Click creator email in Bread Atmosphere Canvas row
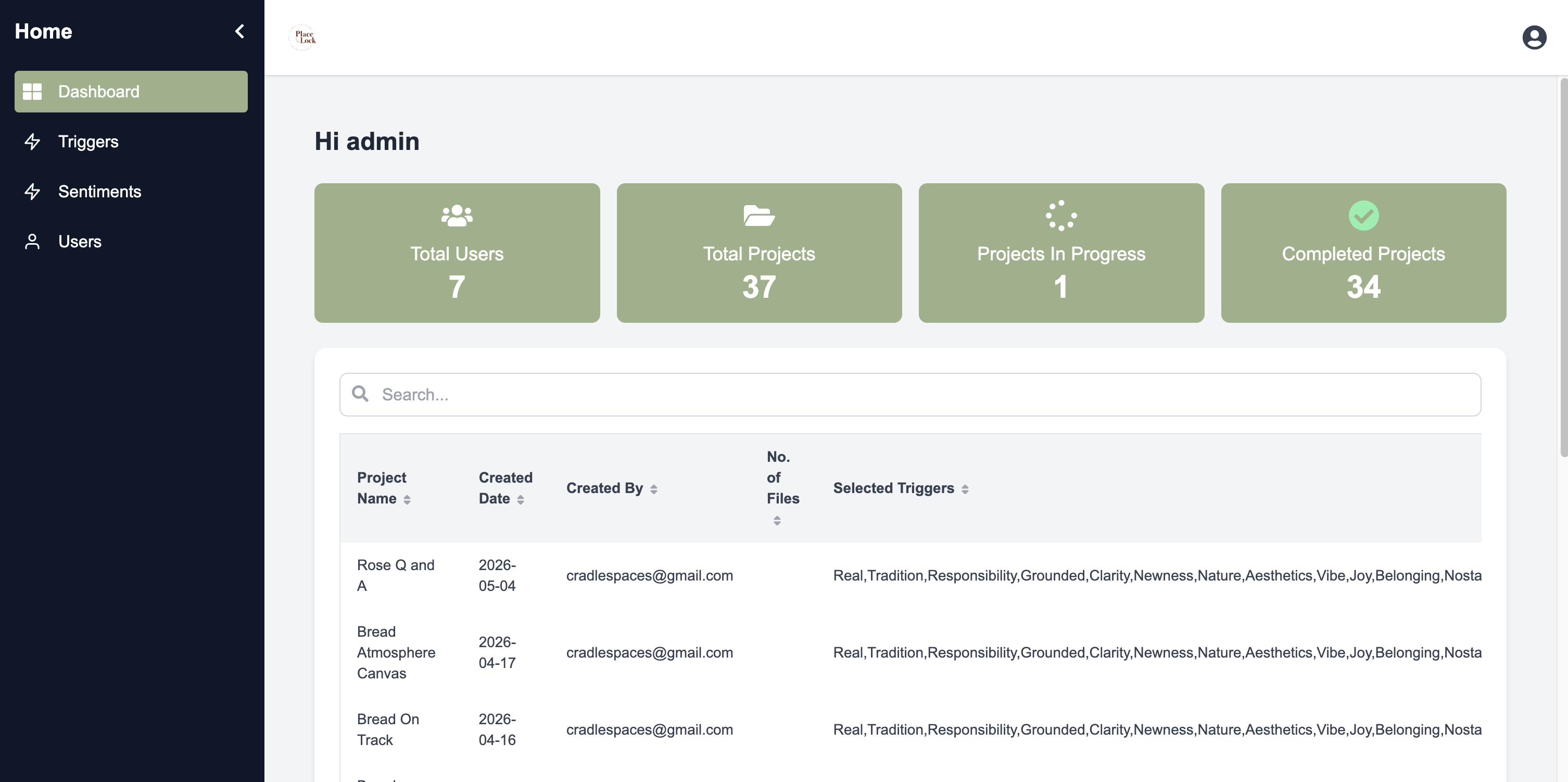 pos(650,652)
